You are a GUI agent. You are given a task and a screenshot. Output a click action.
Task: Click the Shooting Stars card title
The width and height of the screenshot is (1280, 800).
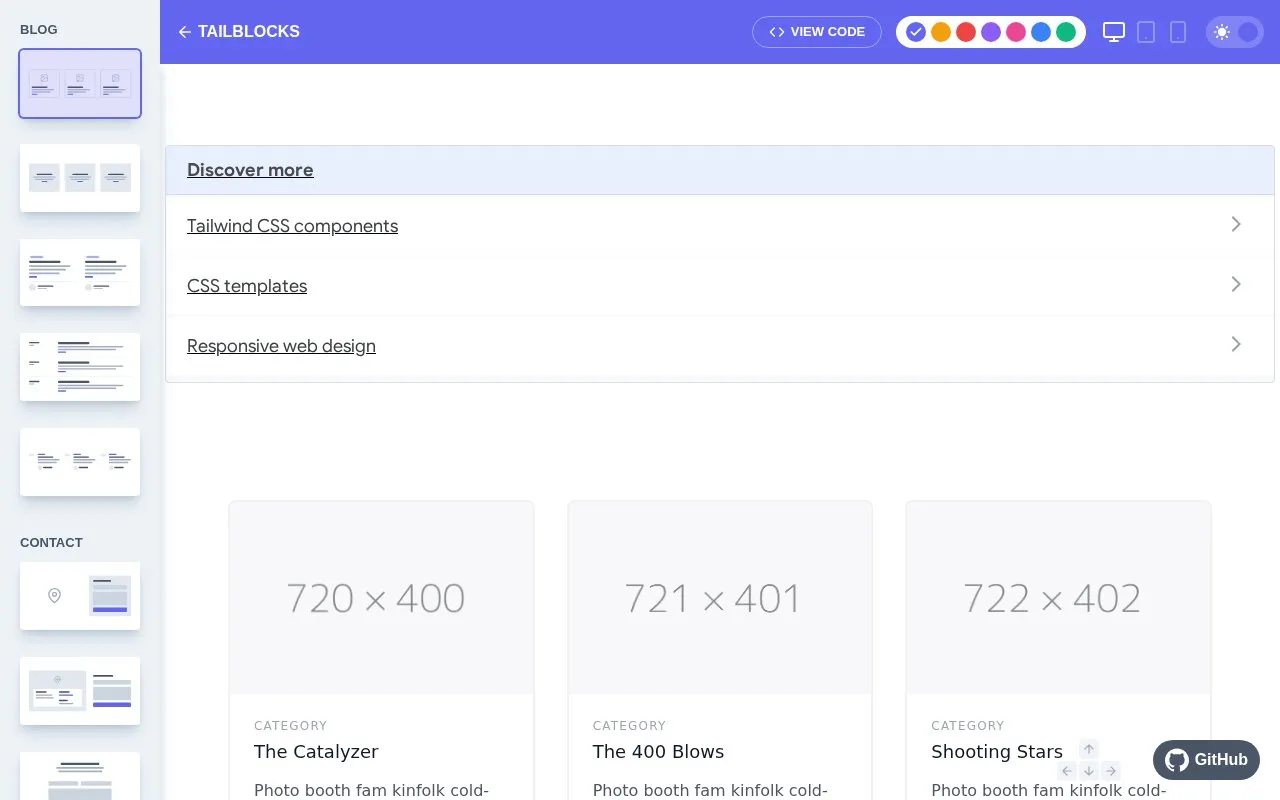point(997,752)
